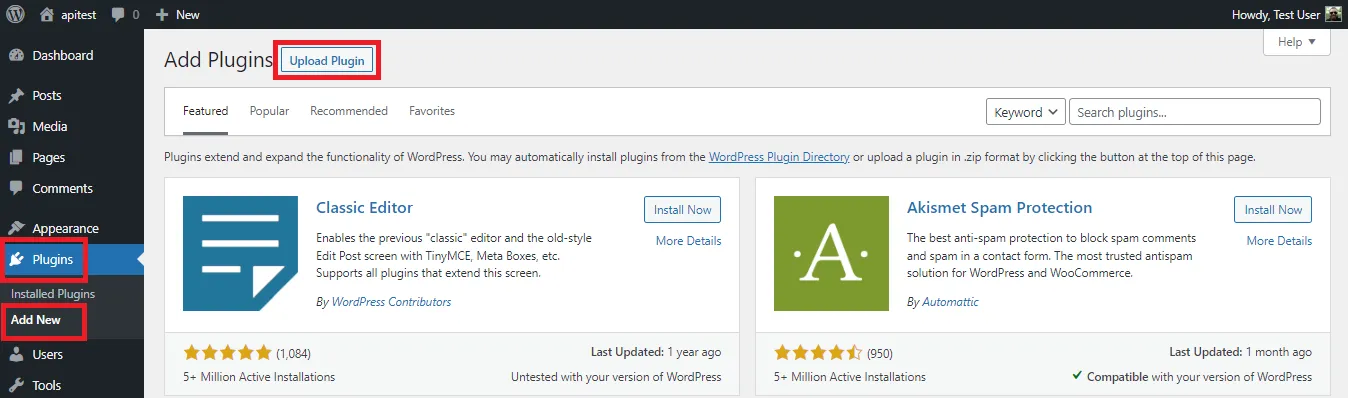1348x398 pixels.
Task: Open More Details for Akismet
Action: [x=1279, y=241]
